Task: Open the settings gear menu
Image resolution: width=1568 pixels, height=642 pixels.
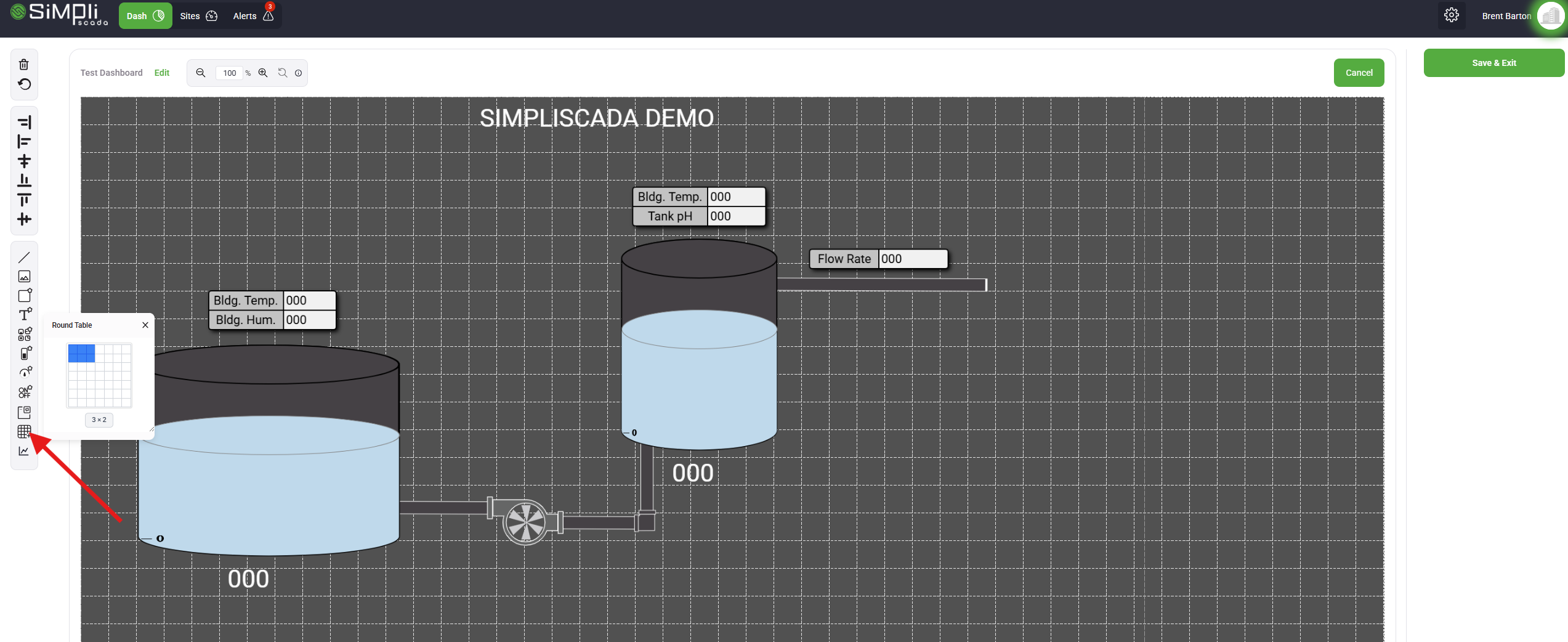Action: 1451,15
